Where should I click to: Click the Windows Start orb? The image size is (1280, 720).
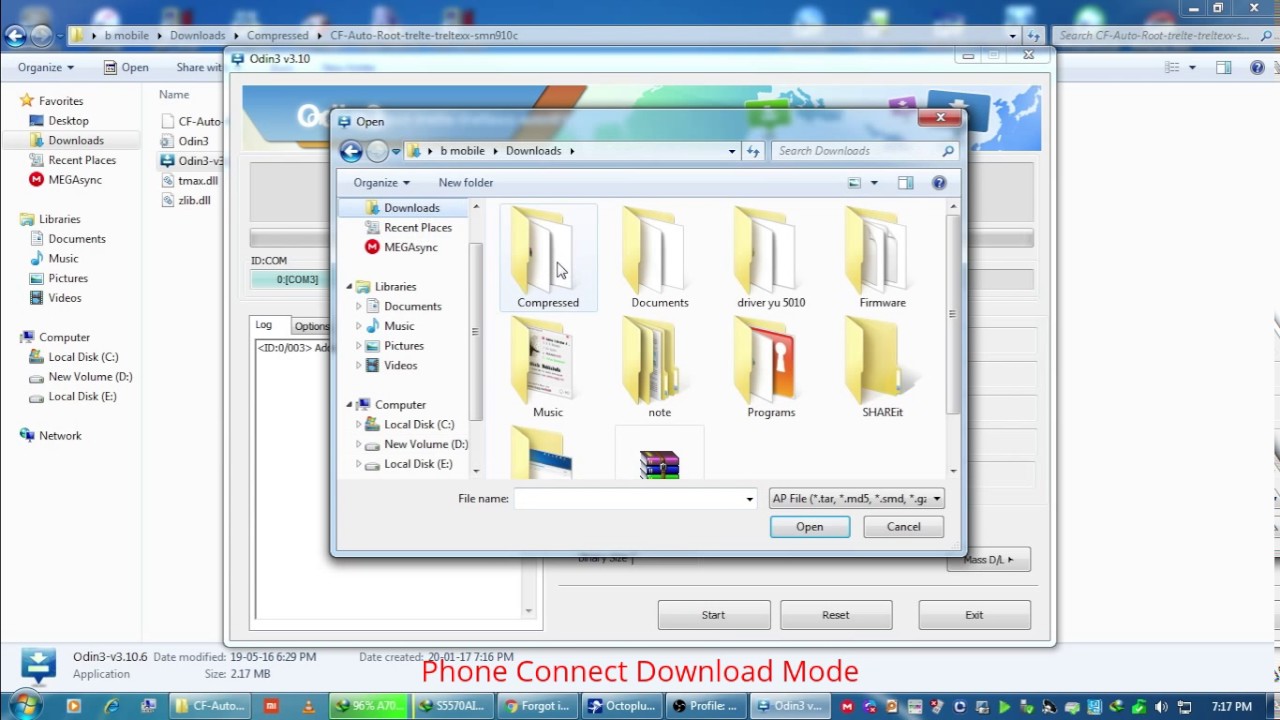24,704
